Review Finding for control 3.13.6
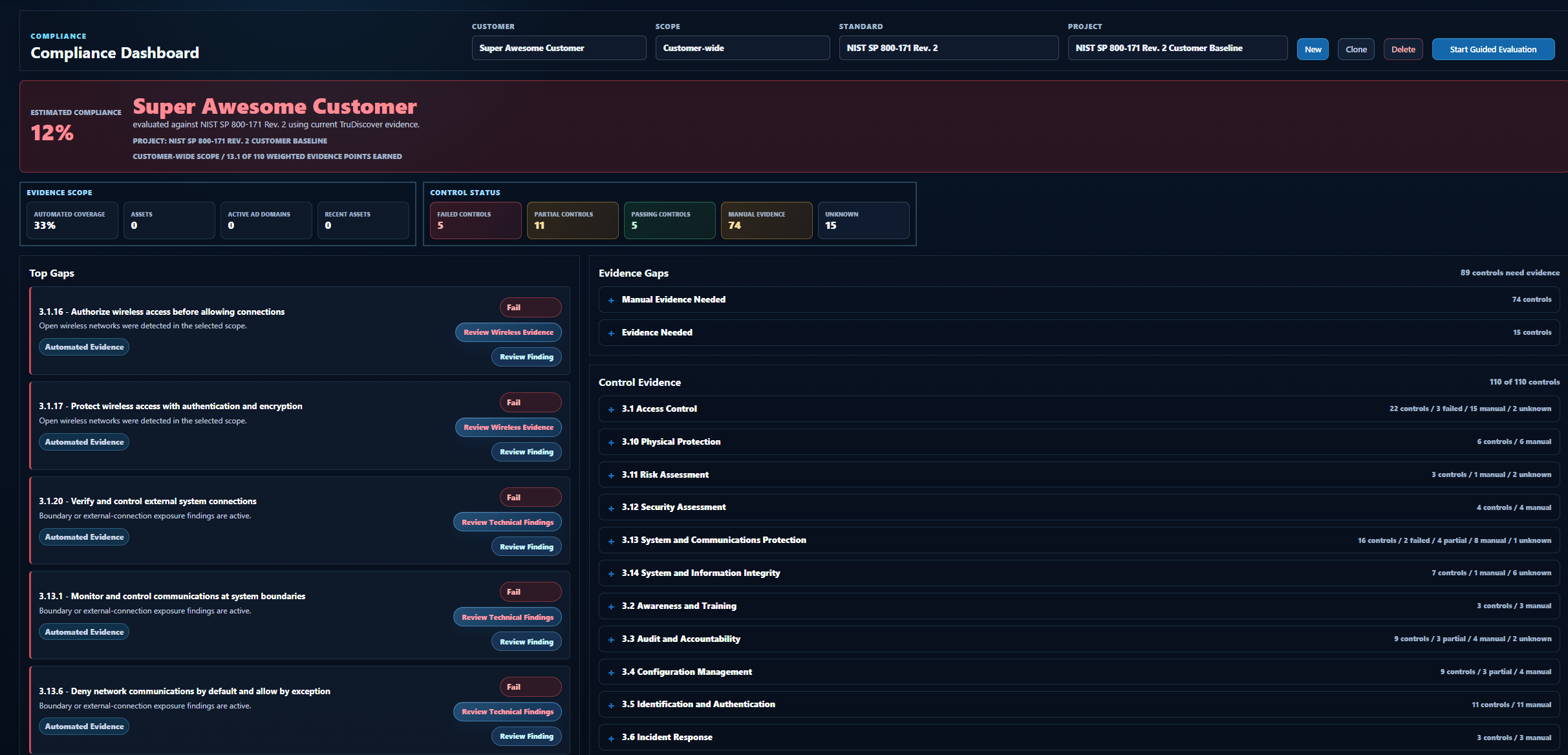 pos(526,736)
